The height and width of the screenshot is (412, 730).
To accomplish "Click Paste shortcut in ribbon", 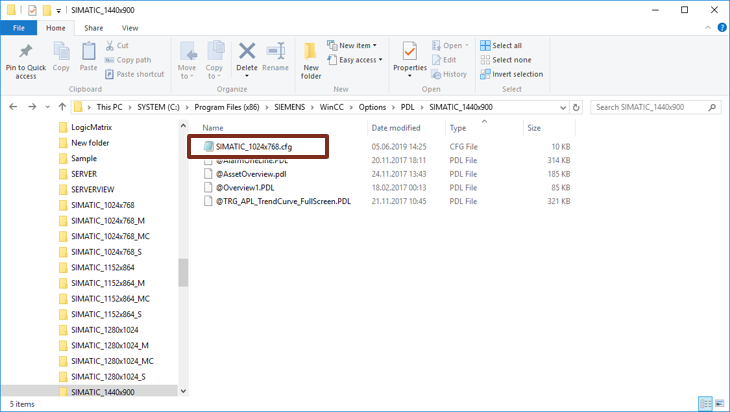I will pos(135,74).
